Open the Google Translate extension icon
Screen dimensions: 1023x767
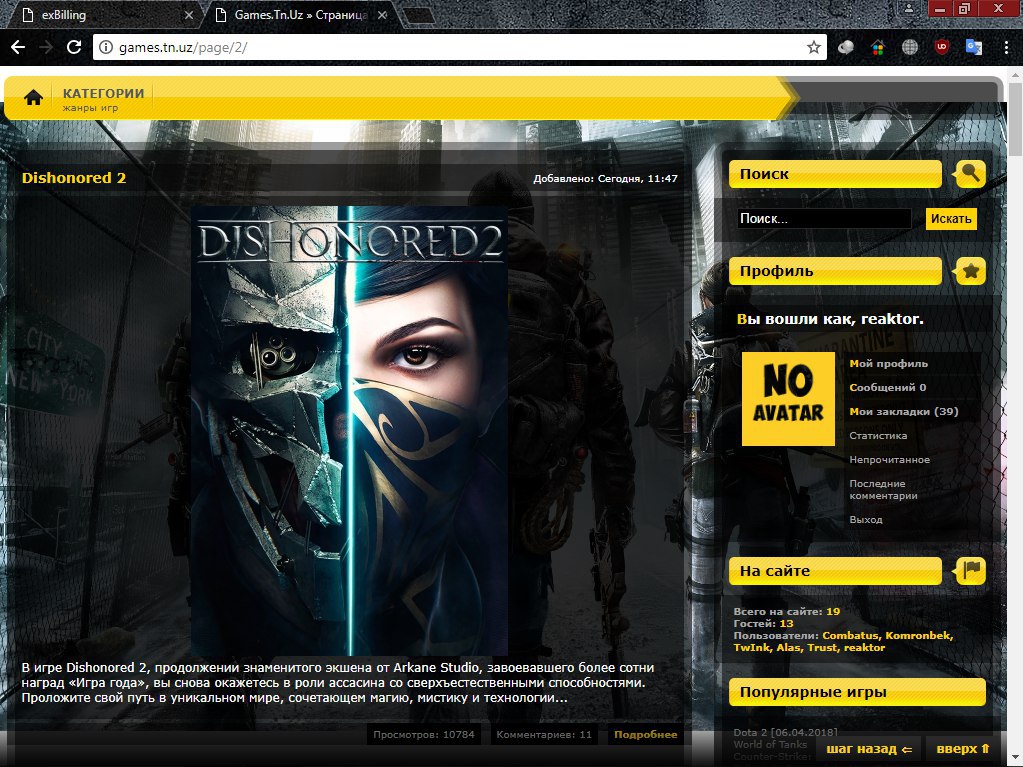coord(973,47)
